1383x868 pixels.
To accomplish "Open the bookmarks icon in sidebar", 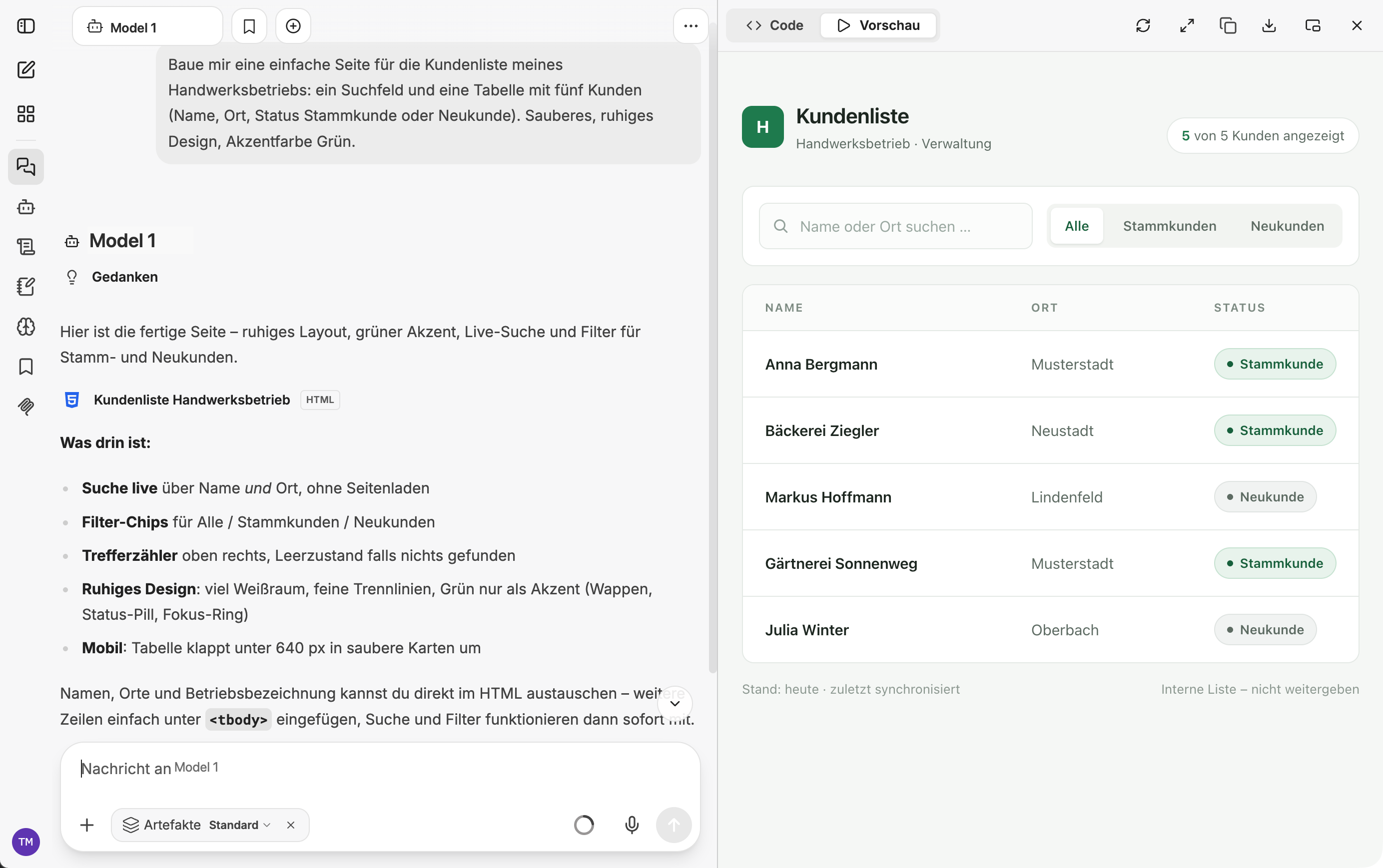I will (26, 366).
